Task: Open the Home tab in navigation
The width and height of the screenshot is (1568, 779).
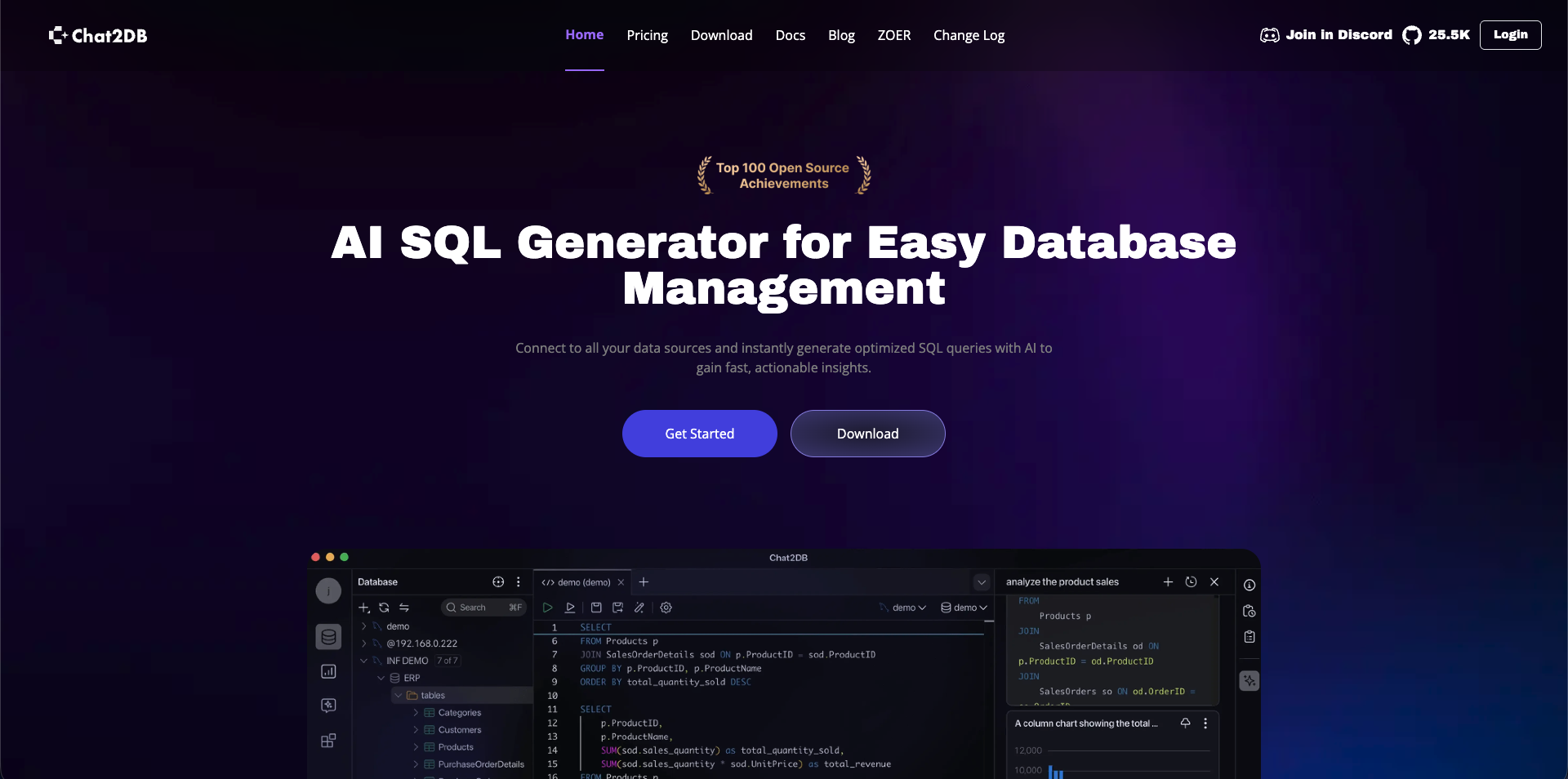Action: (x=585, y=35)
